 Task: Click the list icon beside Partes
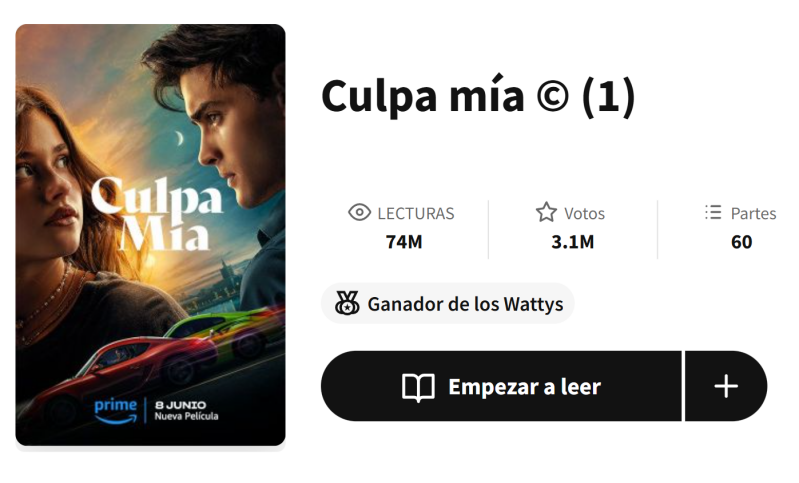point(713,212)
